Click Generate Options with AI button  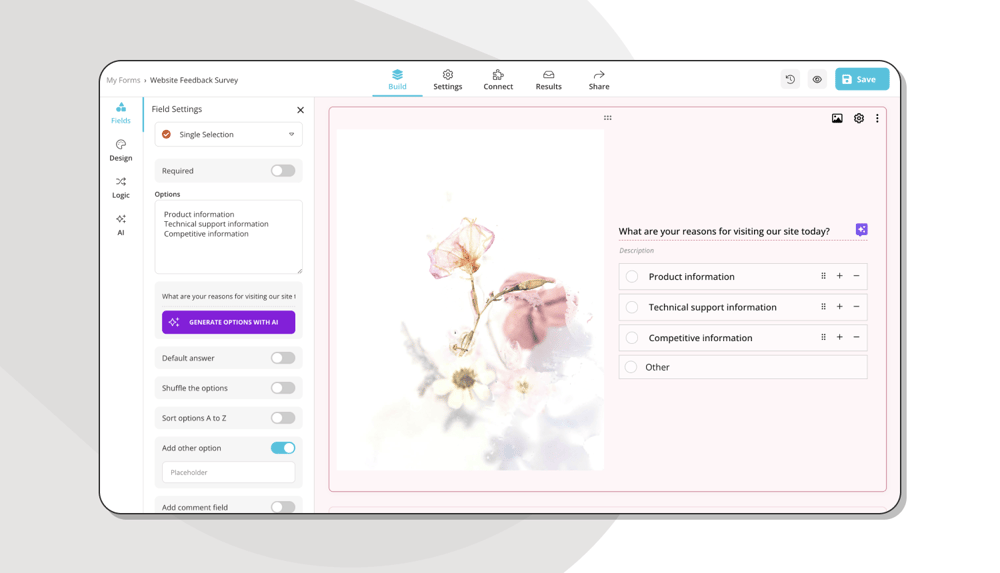pyautogui.click(x=228, y=322)
